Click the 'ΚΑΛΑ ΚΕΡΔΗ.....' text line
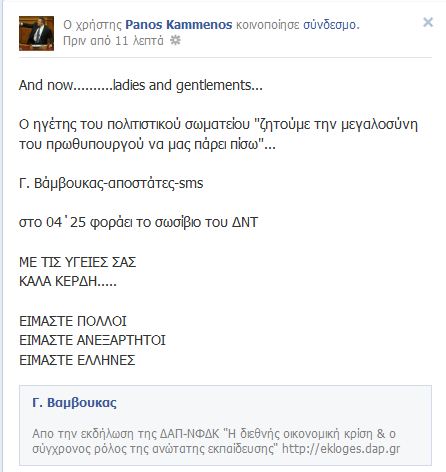The height and width of the screenshot is (472, 446). (x=68, y=282)
